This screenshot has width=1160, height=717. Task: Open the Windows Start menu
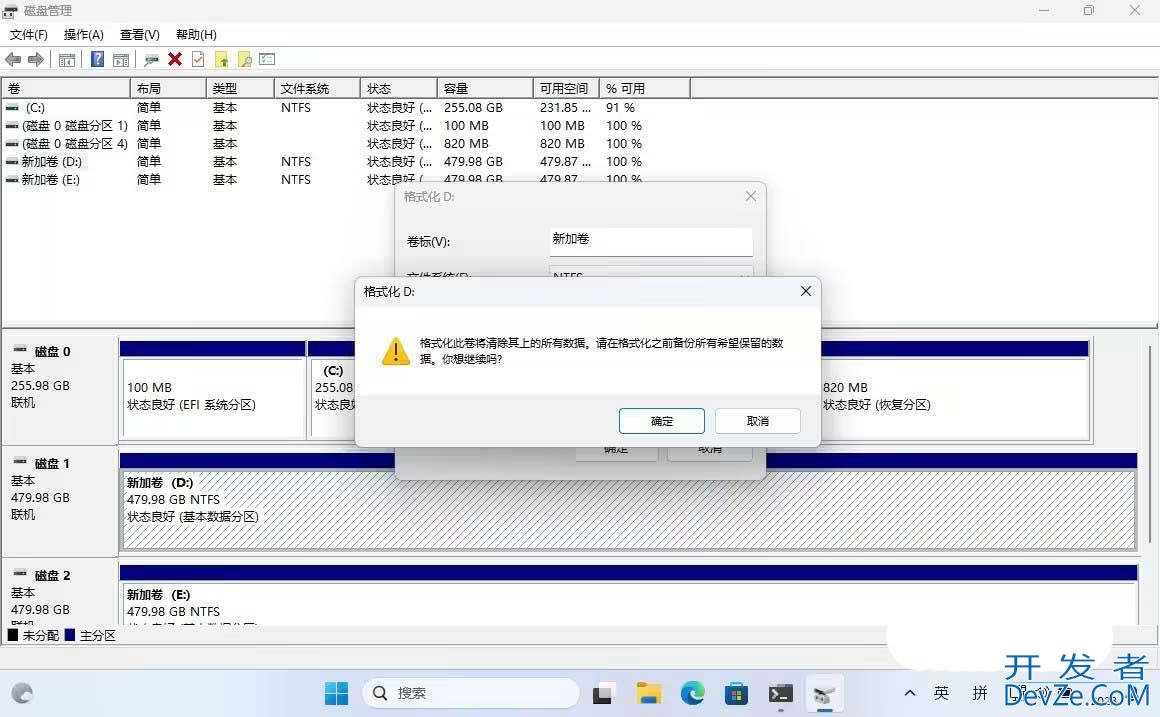tap(336, 693)
